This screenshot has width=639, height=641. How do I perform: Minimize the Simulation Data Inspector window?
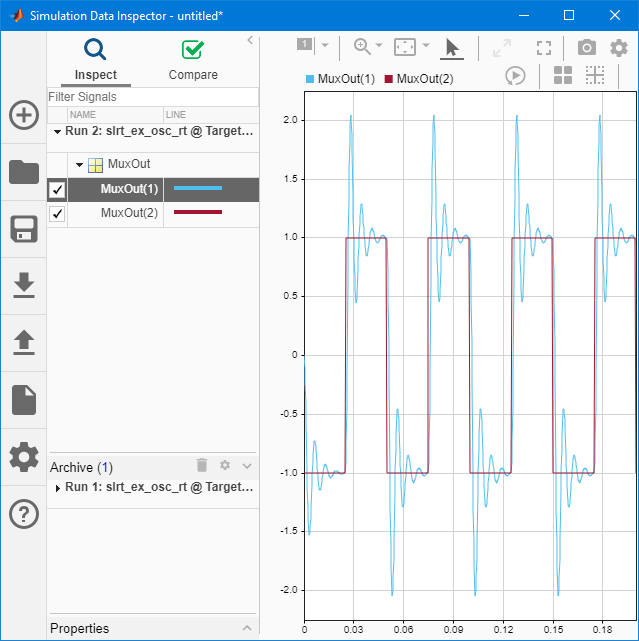[x=524, y=16]
